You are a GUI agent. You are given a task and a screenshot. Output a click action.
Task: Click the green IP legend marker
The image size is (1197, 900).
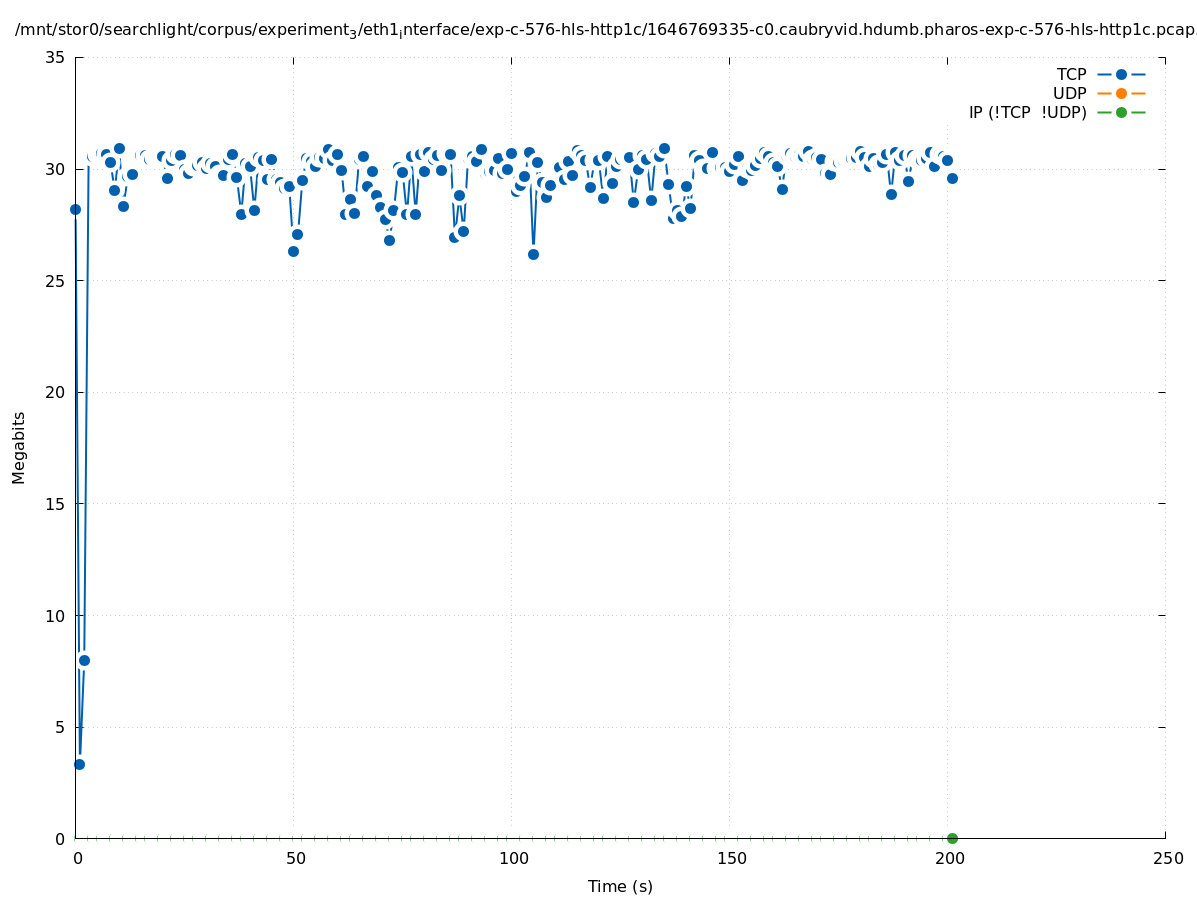(1121, 113)
